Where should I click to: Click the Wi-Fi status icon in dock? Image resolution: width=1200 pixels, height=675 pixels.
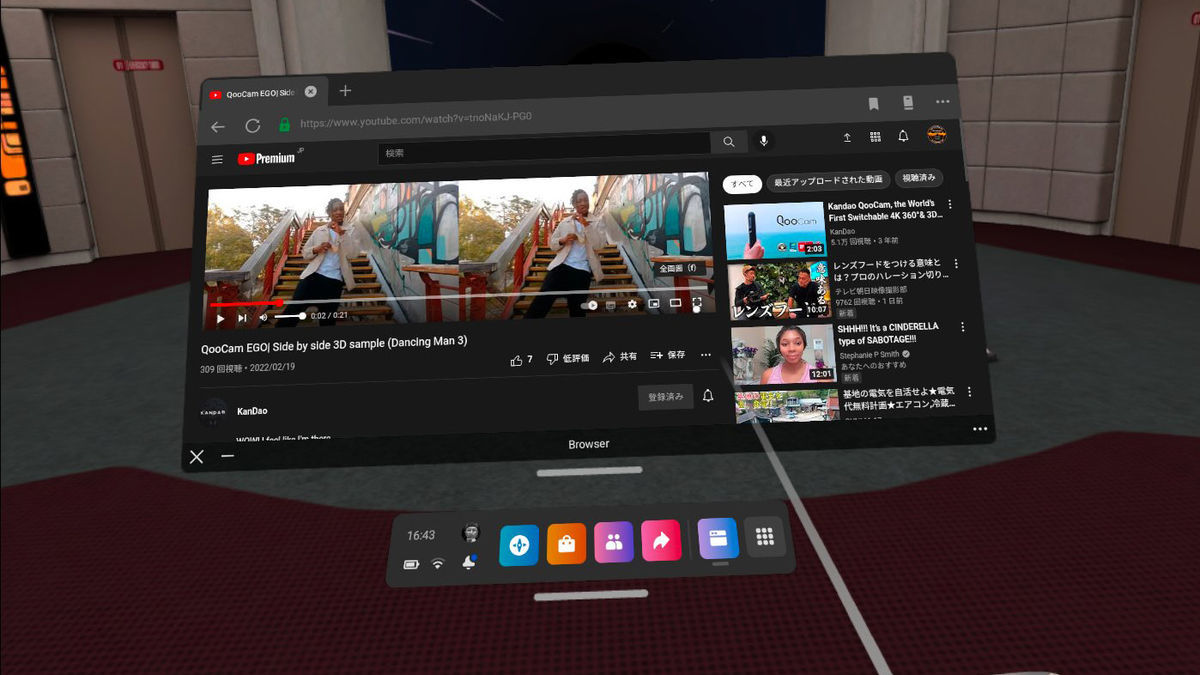point(437,564)
